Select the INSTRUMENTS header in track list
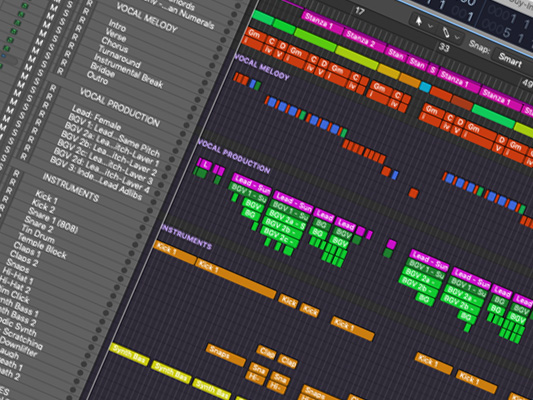Screen dimensions: 533x400 coord(71,187)
